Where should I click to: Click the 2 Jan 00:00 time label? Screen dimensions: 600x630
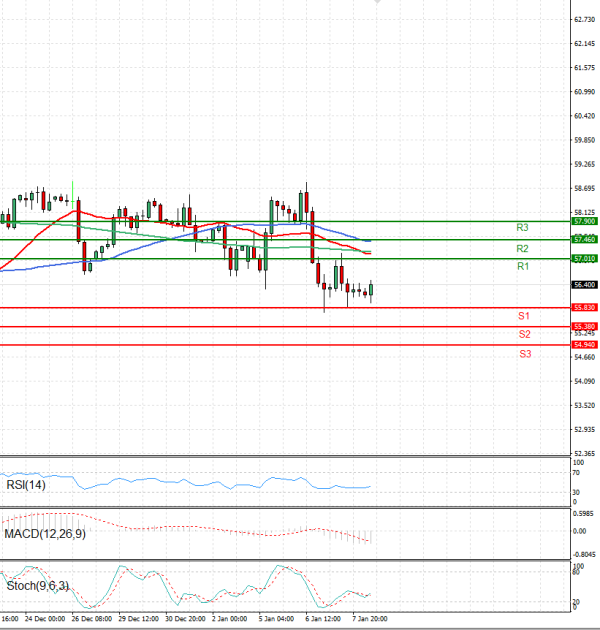(228, 619)
